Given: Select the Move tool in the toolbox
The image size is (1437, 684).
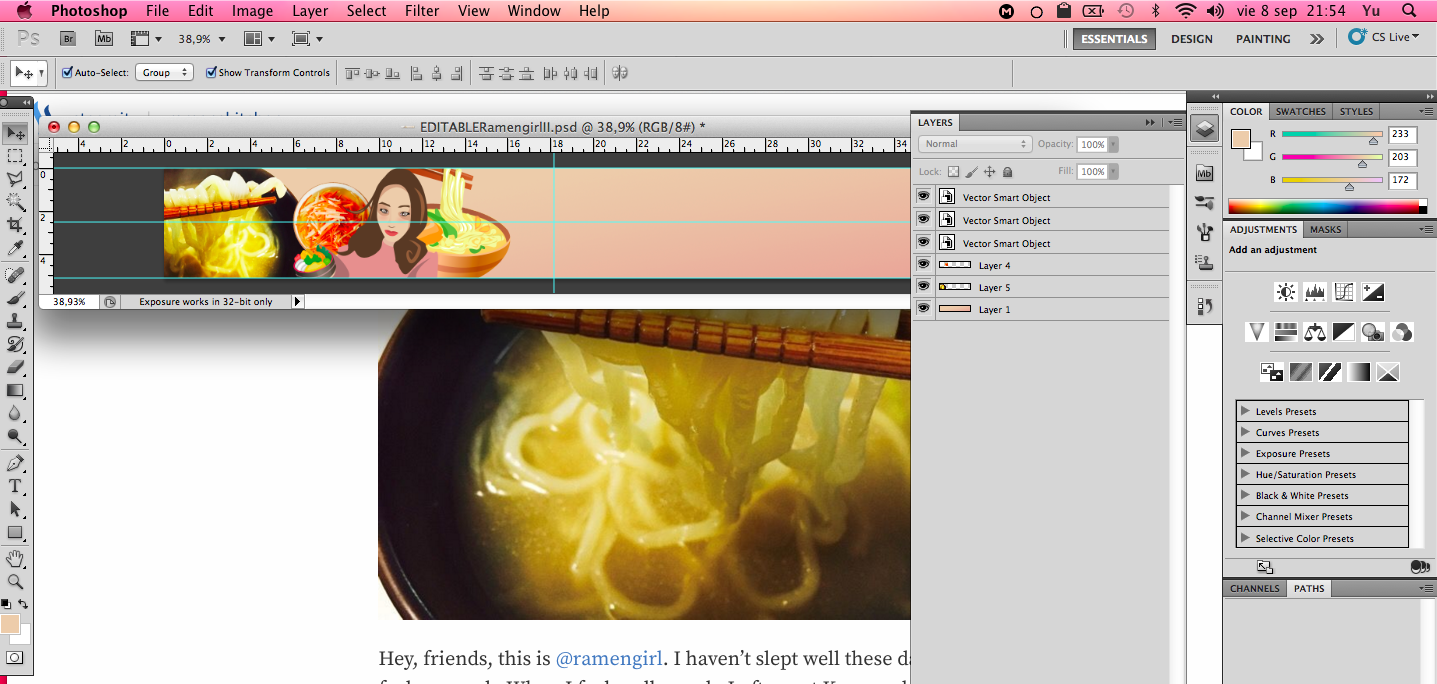Looking at the screenshot, I should (x=15, y=133).
